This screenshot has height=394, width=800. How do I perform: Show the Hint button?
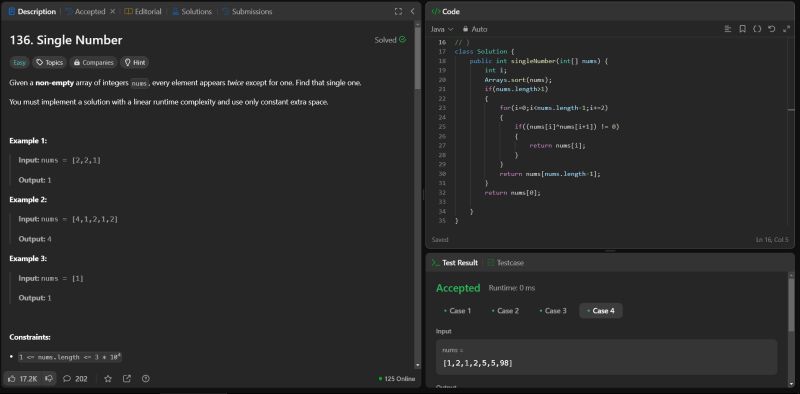tap(135, 62)
